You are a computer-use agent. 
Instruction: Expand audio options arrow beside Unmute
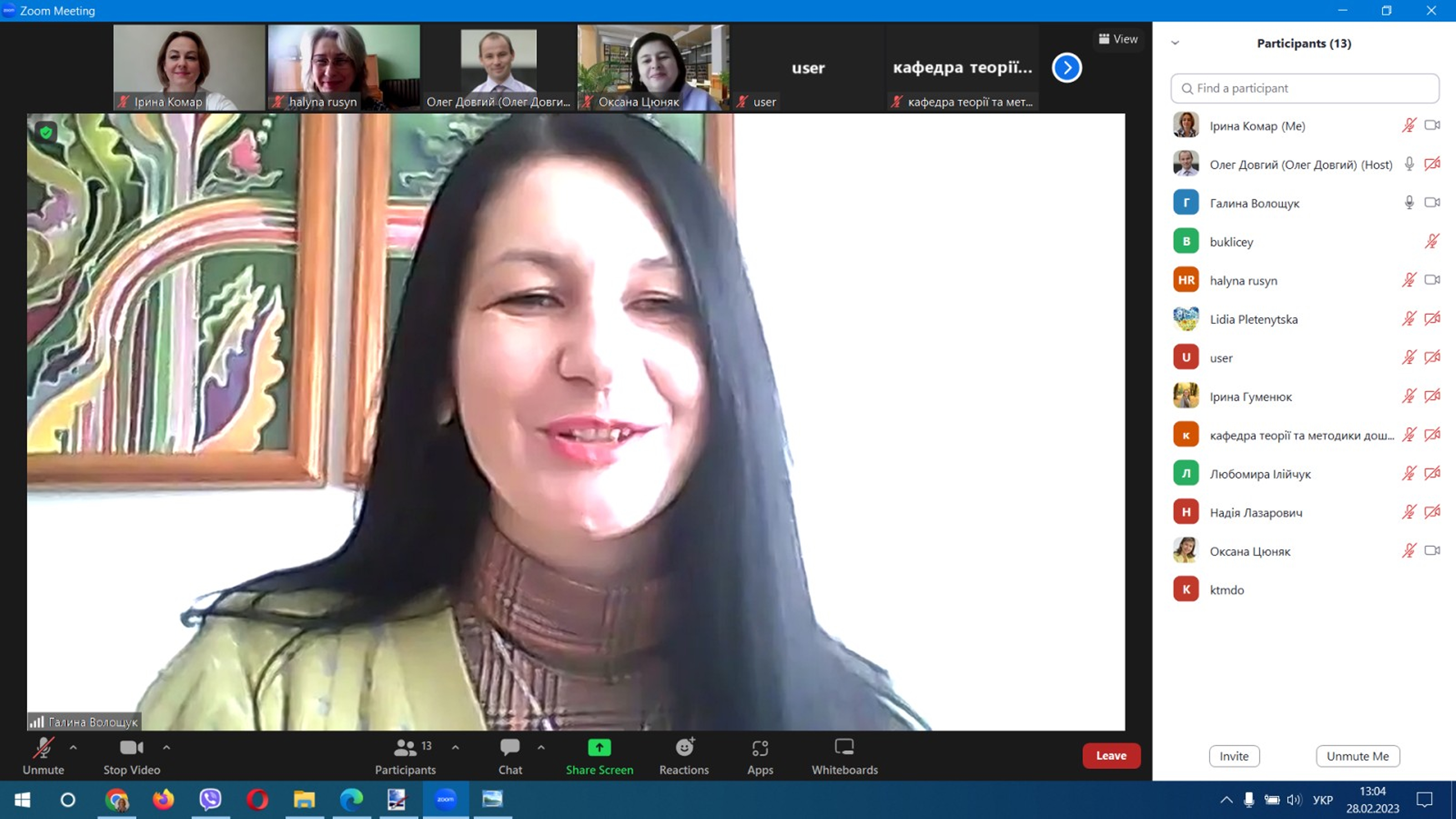click(x=73, y=747)
